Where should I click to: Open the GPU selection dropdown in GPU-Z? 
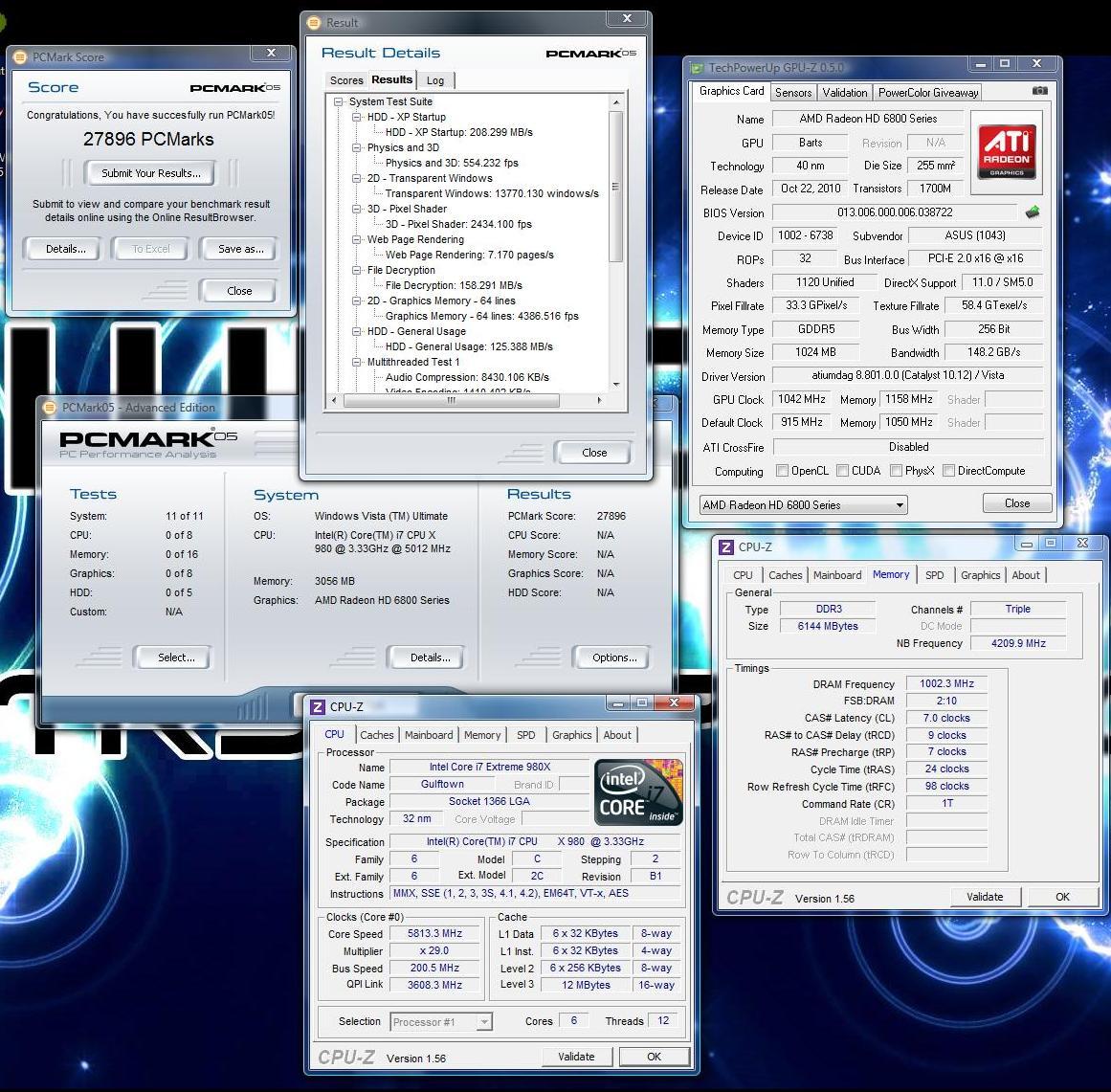[x=803, y=505]
